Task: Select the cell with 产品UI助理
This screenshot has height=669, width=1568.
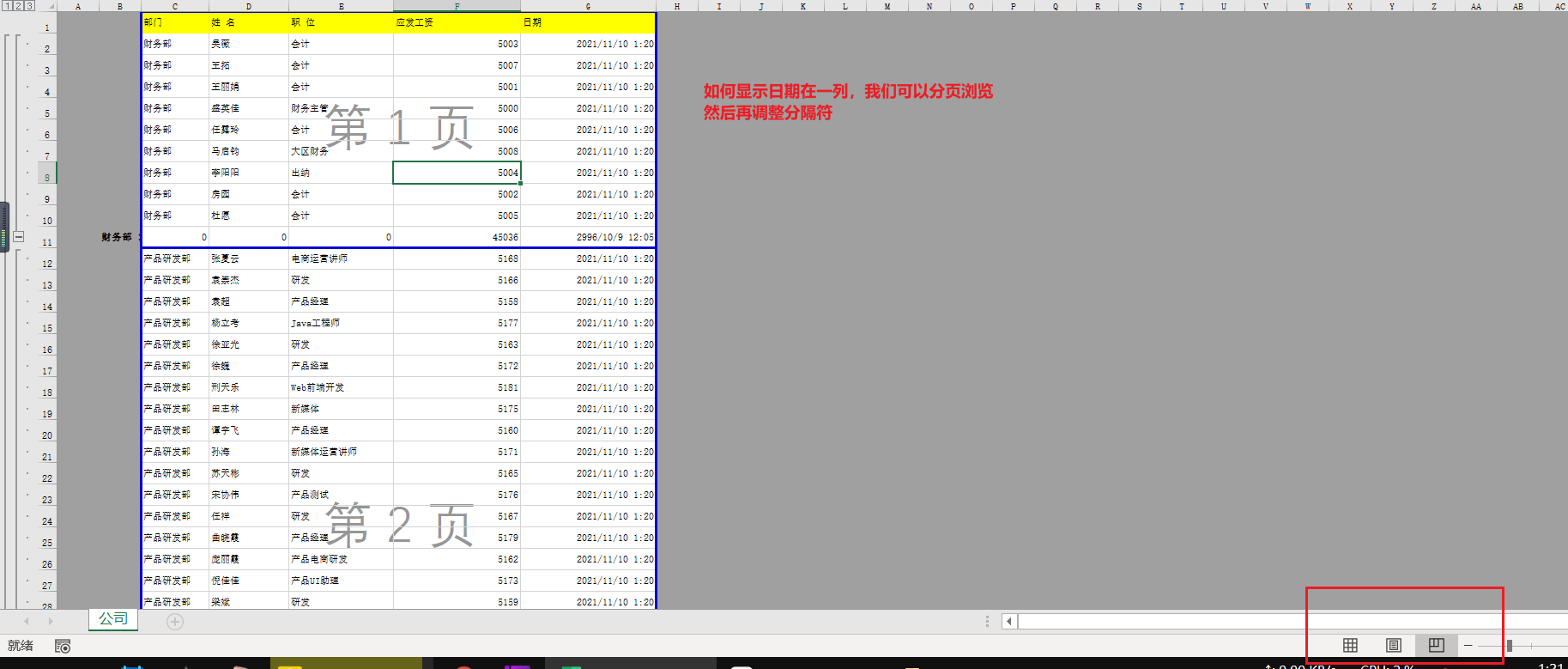Action: pyautogui.click(x=341, y=581)
